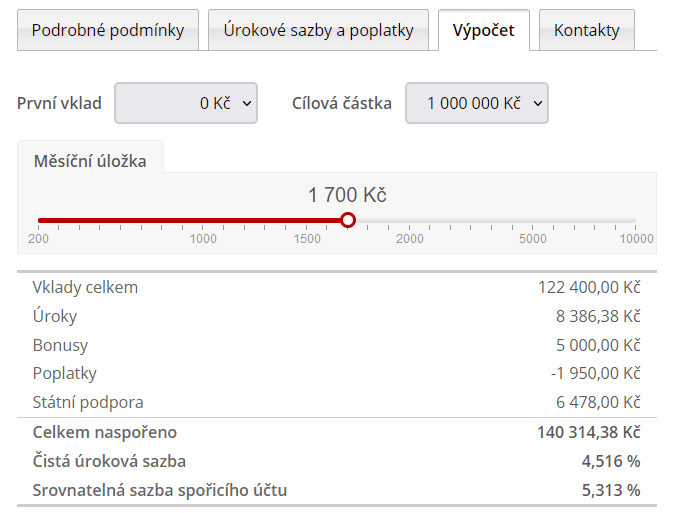Set monthly deposit slider to 5000
673x513 pixels.
[533, 221]
